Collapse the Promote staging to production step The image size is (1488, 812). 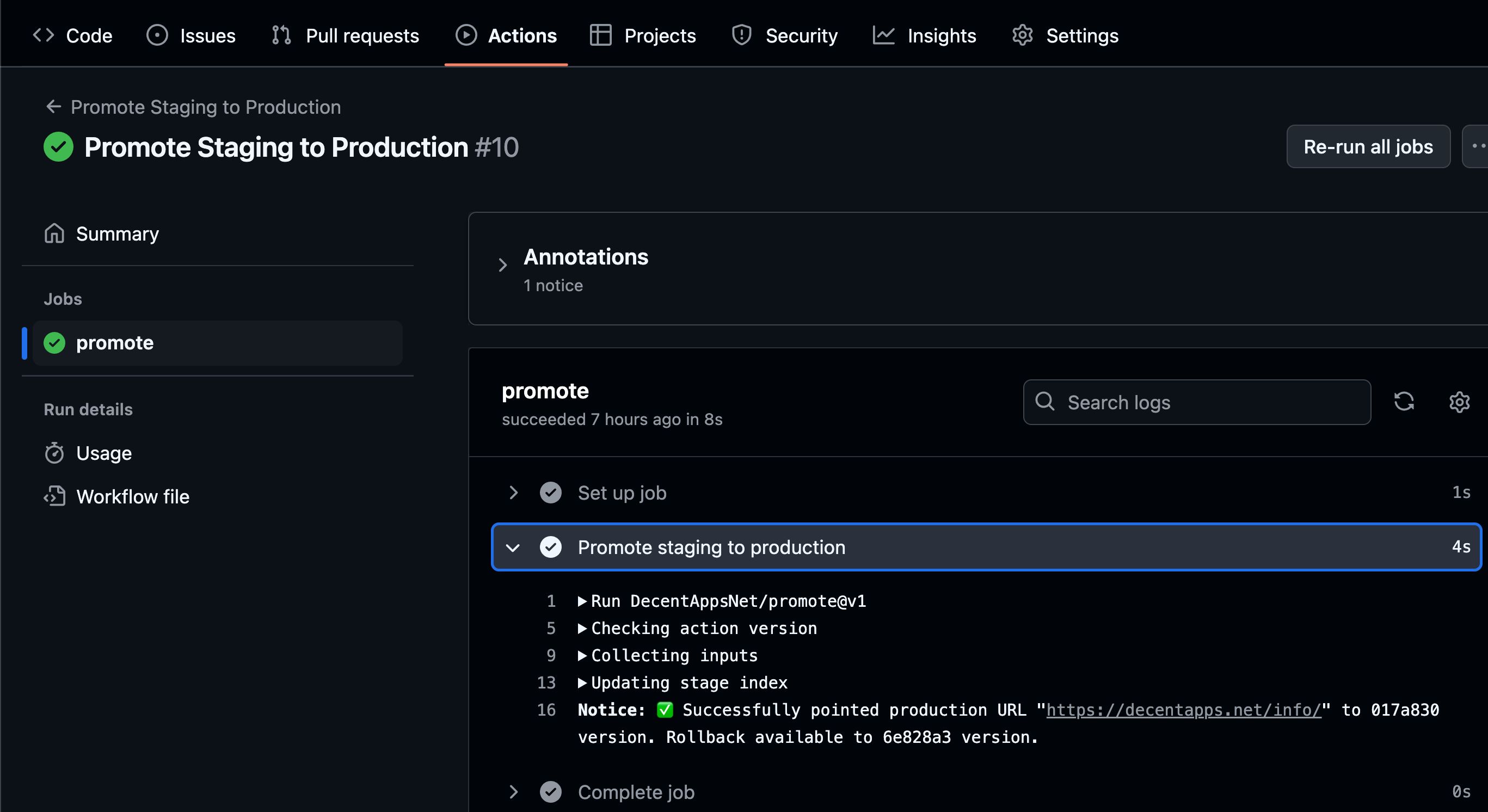tap(513, 547)
